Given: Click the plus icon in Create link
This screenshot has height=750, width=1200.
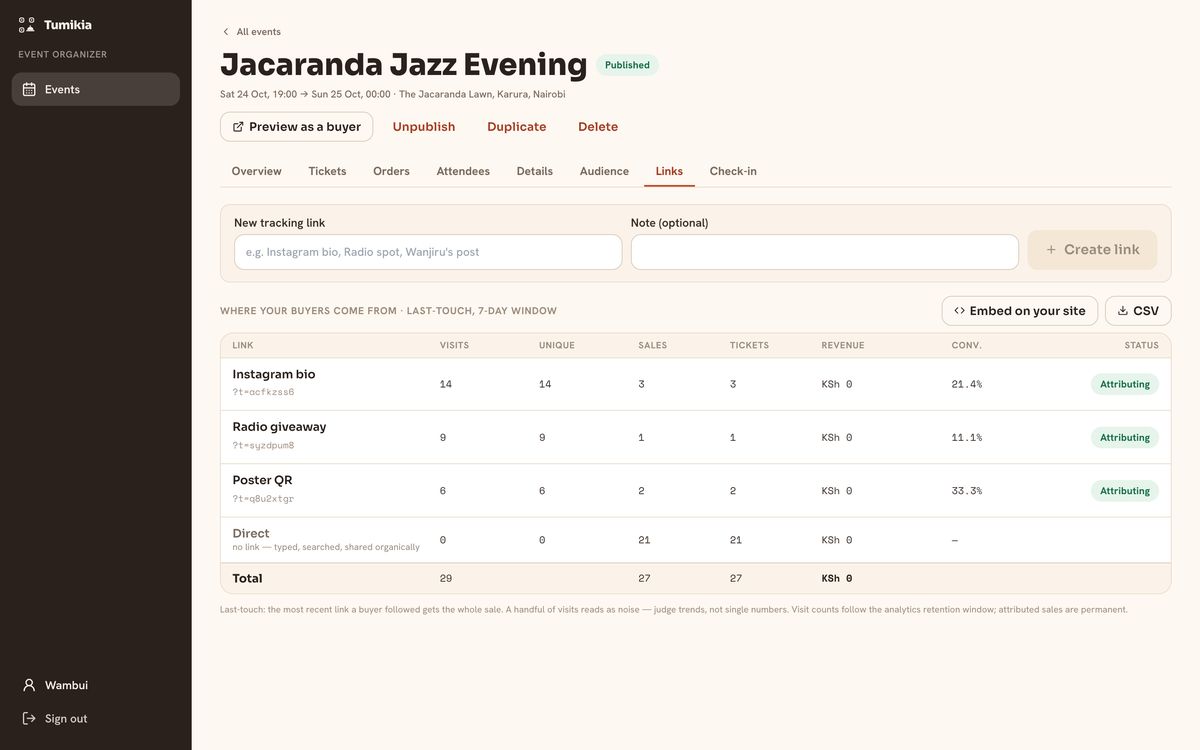Looking at the screenshot, I should tap(1051, 250).
